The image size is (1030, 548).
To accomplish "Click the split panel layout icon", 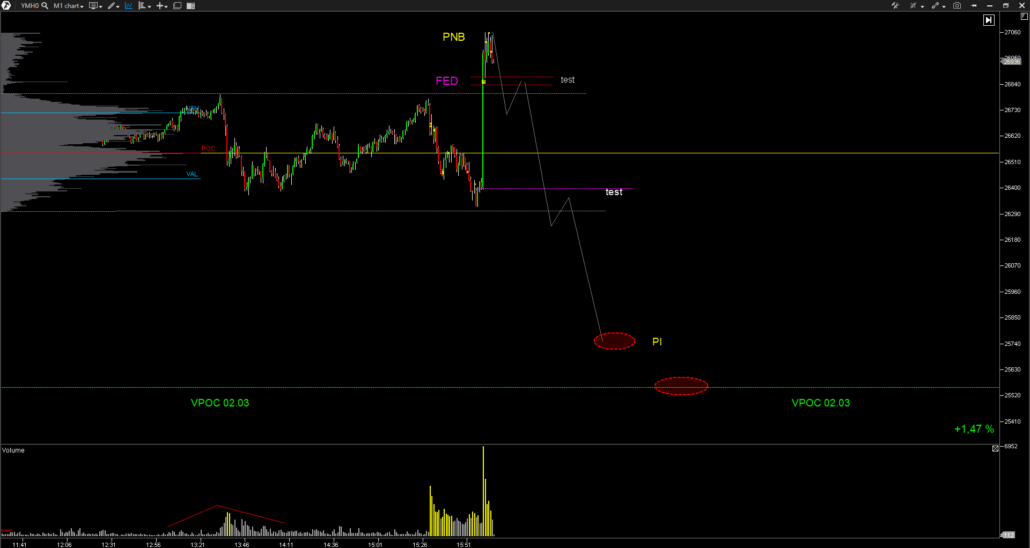I will point(192,5).
